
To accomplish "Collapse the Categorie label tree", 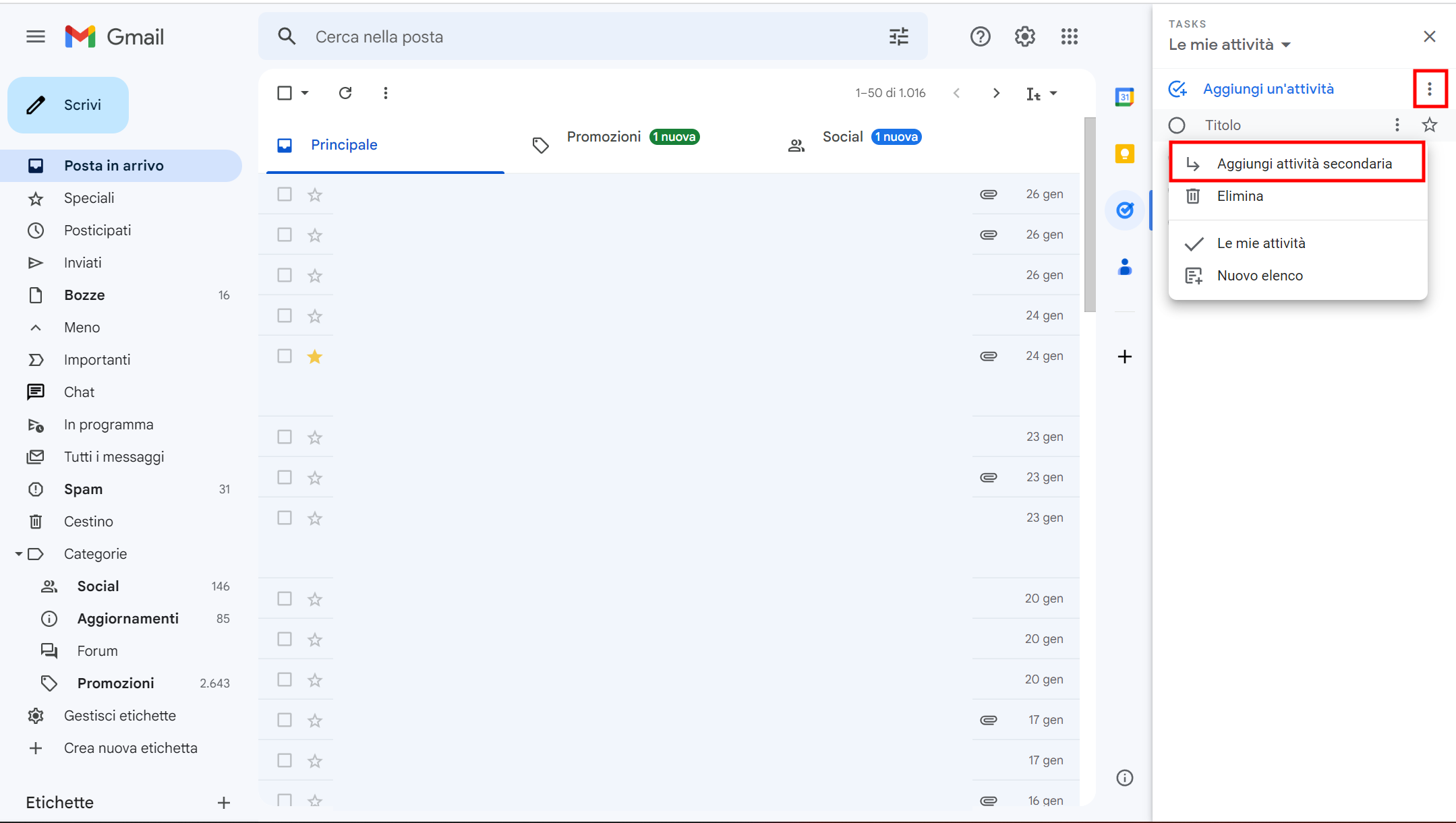I will [19, 554].
